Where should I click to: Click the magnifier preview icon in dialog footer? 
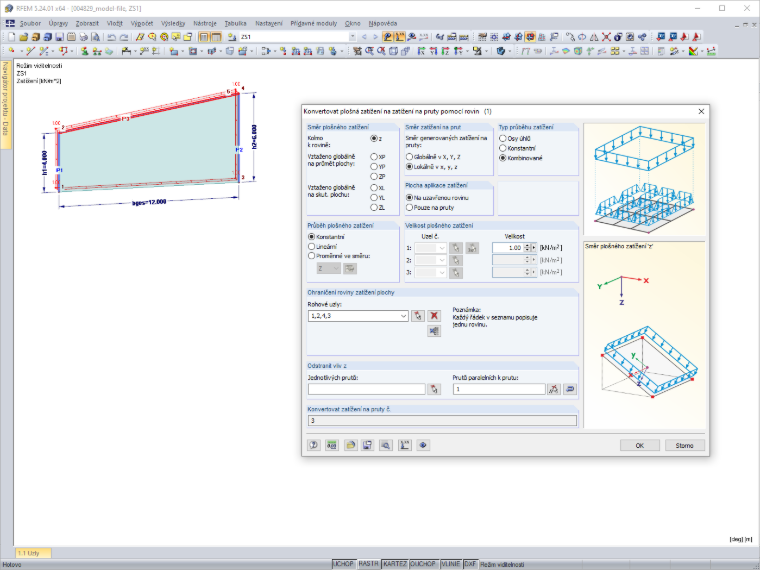coord(386,445)
